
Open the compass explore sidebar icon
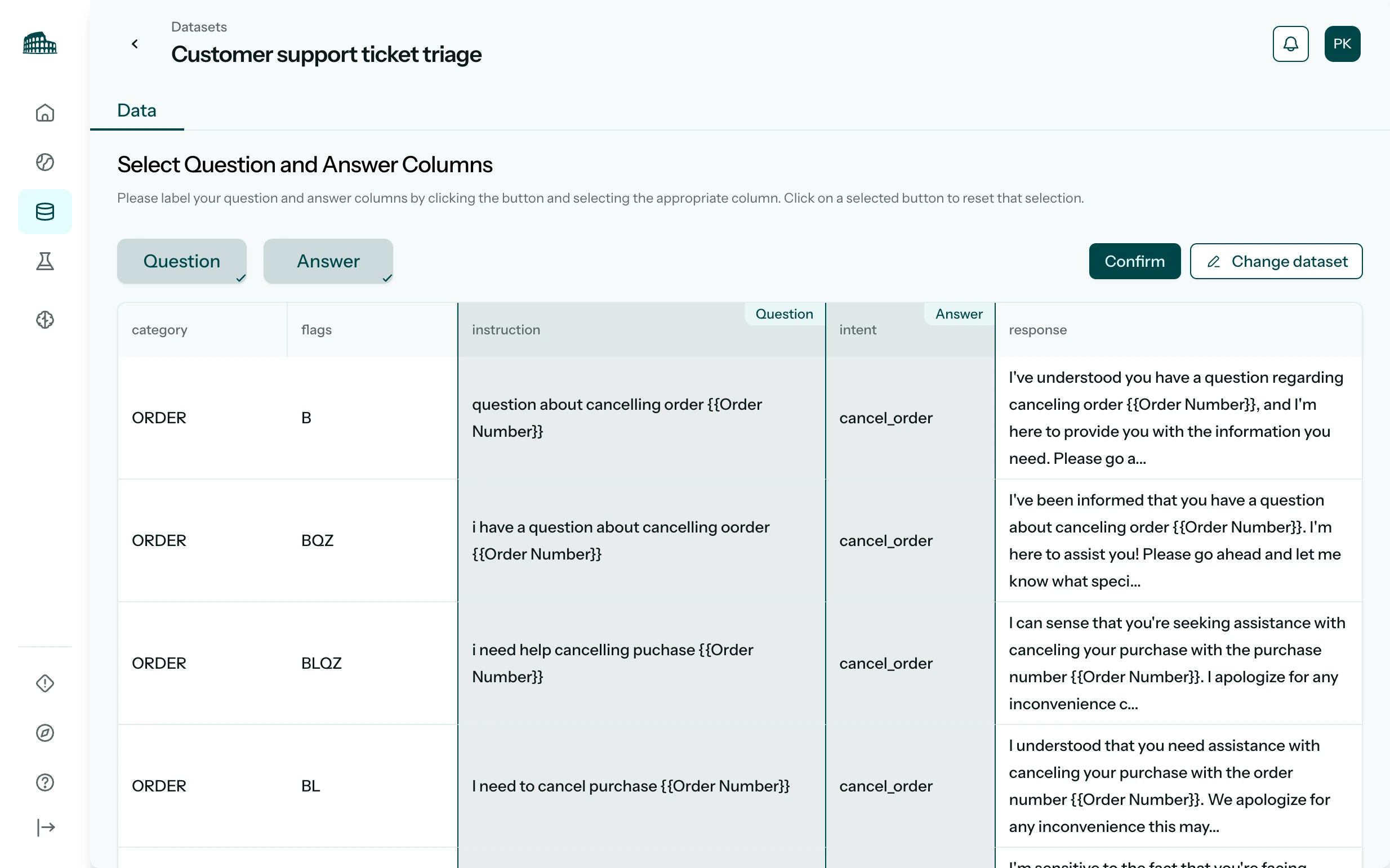point(45,732)
